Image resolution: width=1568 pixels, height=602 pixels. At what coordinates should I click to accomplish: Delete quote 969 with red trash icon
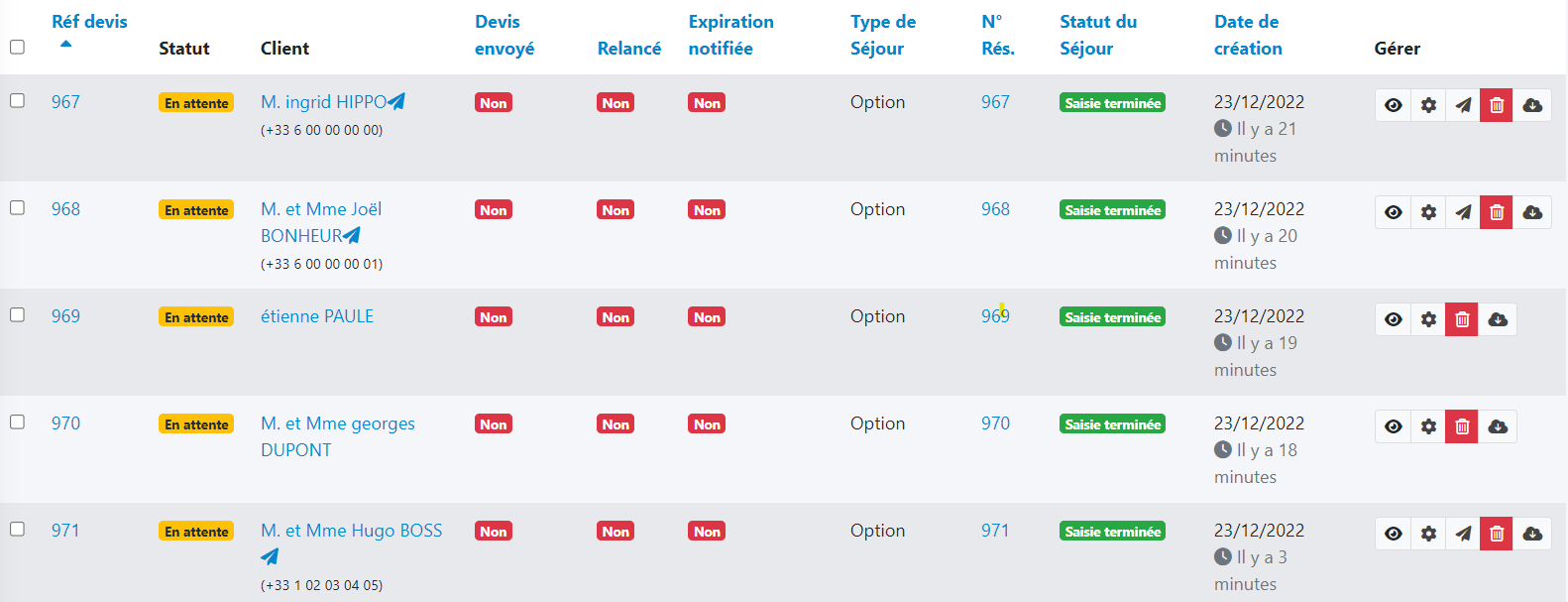coord(1462,319)
